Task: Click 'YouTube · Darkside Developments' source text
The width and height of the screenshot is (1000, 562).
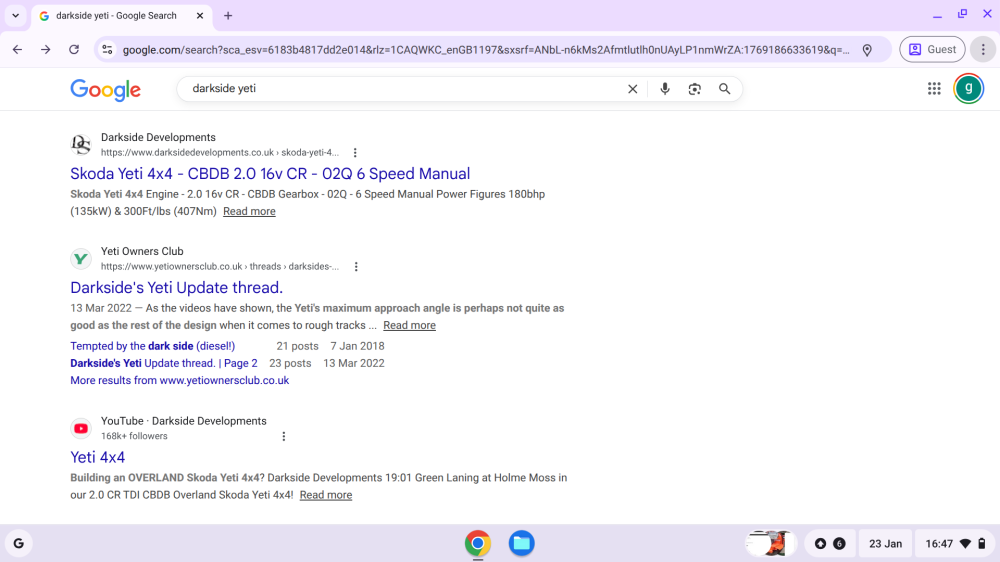Action: (184, 422)
